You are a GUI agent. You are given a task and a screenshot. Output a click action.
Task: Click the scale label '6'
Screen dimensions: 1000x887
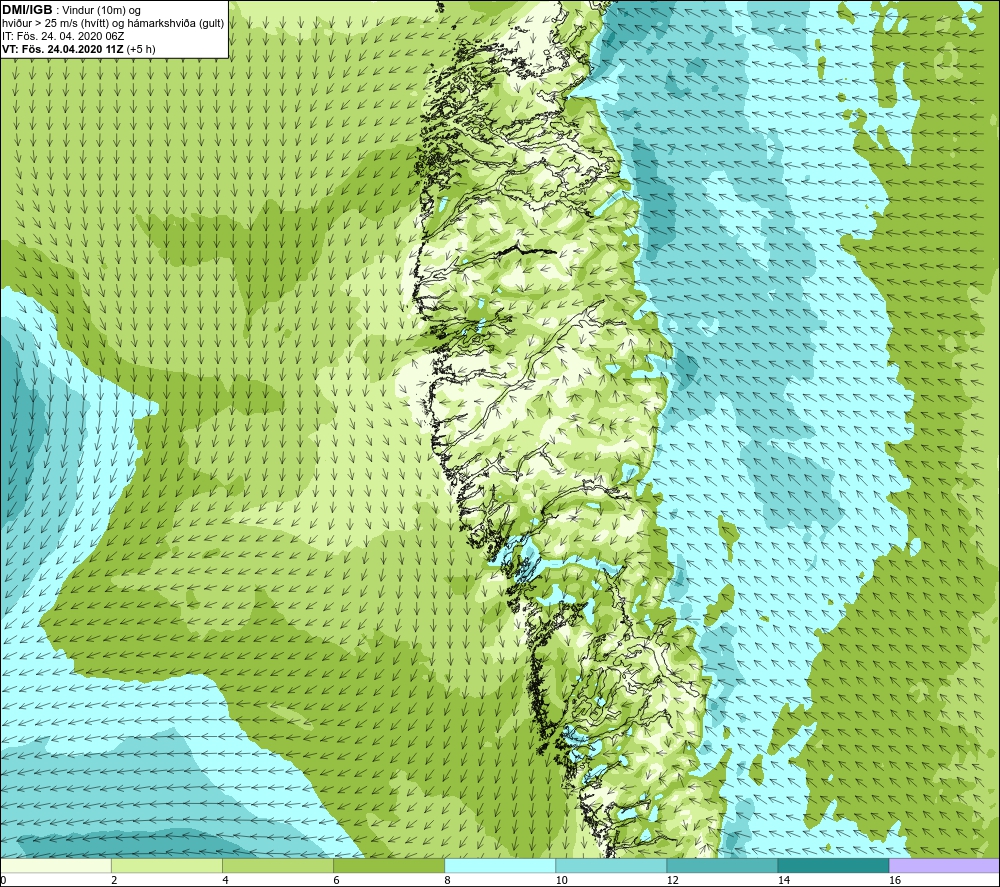click(336, 881)
